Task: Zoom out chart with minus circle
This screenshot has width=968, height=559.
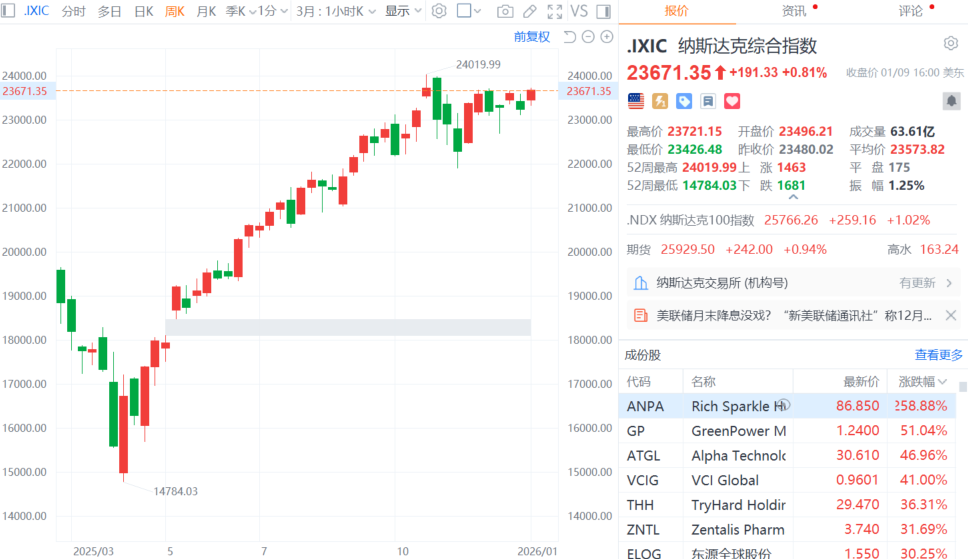Action: click(588, 37)
